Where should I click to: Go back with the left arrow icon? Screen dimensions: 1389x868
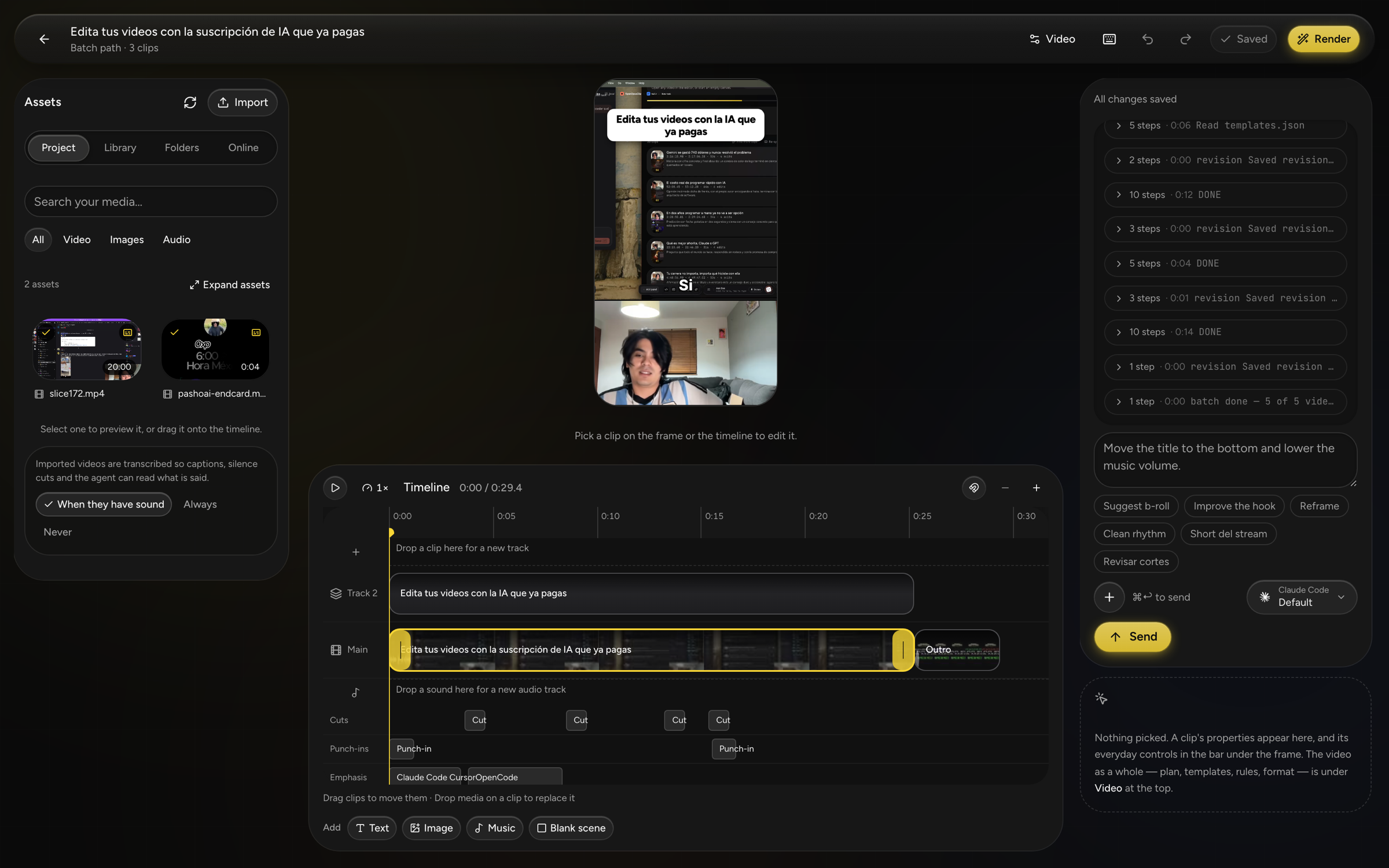[x=44, y=39]
